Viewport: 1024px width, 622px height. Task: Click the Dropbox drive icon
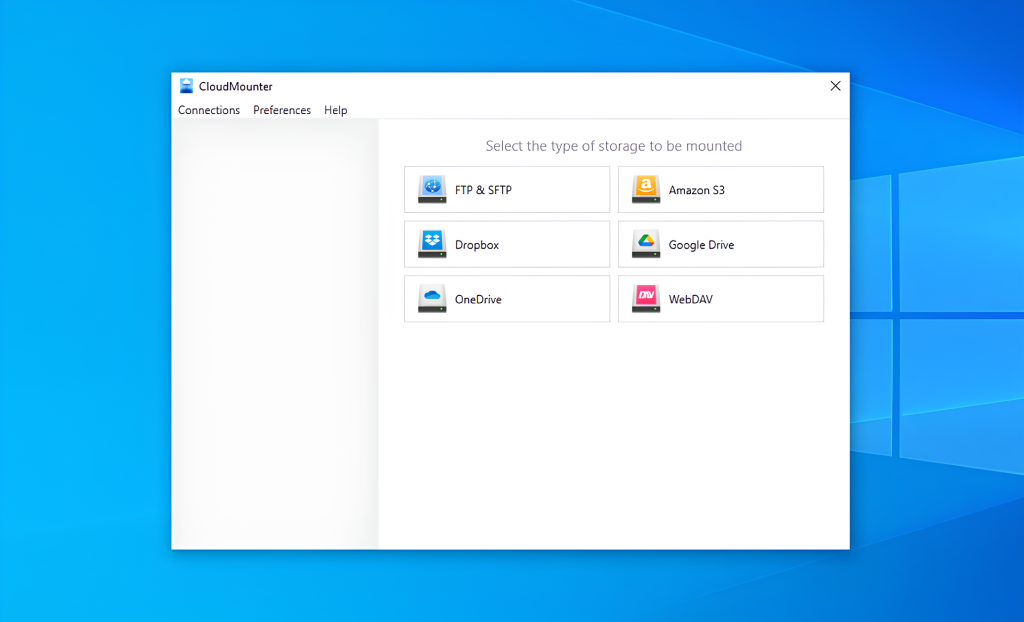pyautogui.click(x=431, y=243)
